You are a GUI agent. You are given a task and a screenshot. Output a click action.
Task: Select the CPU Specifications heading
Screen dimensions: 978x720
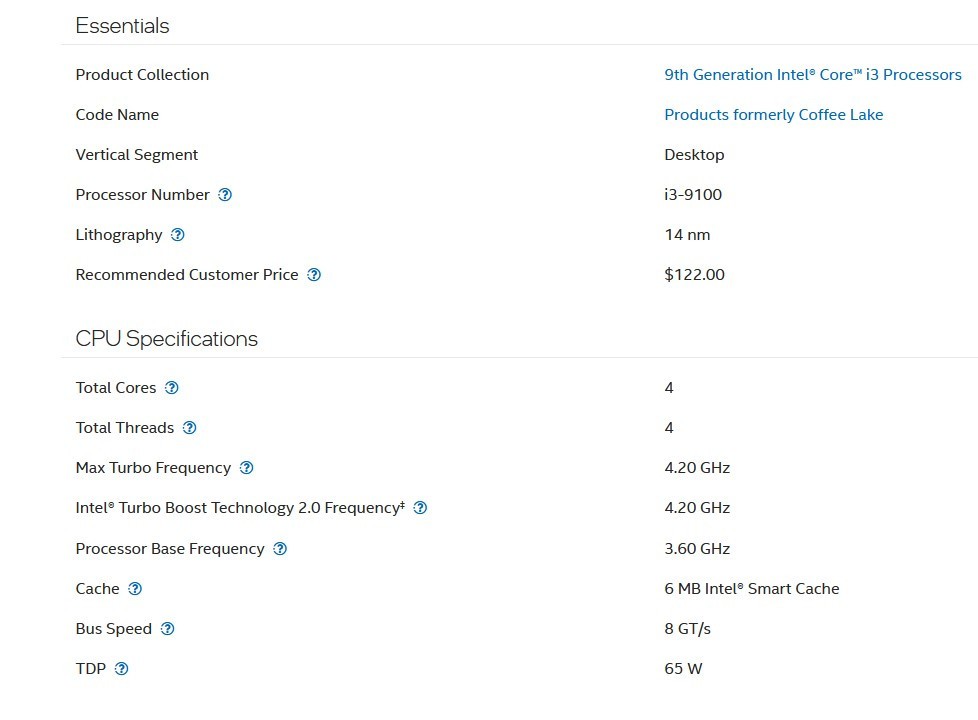pyautogui.click(x=167, y=339)
